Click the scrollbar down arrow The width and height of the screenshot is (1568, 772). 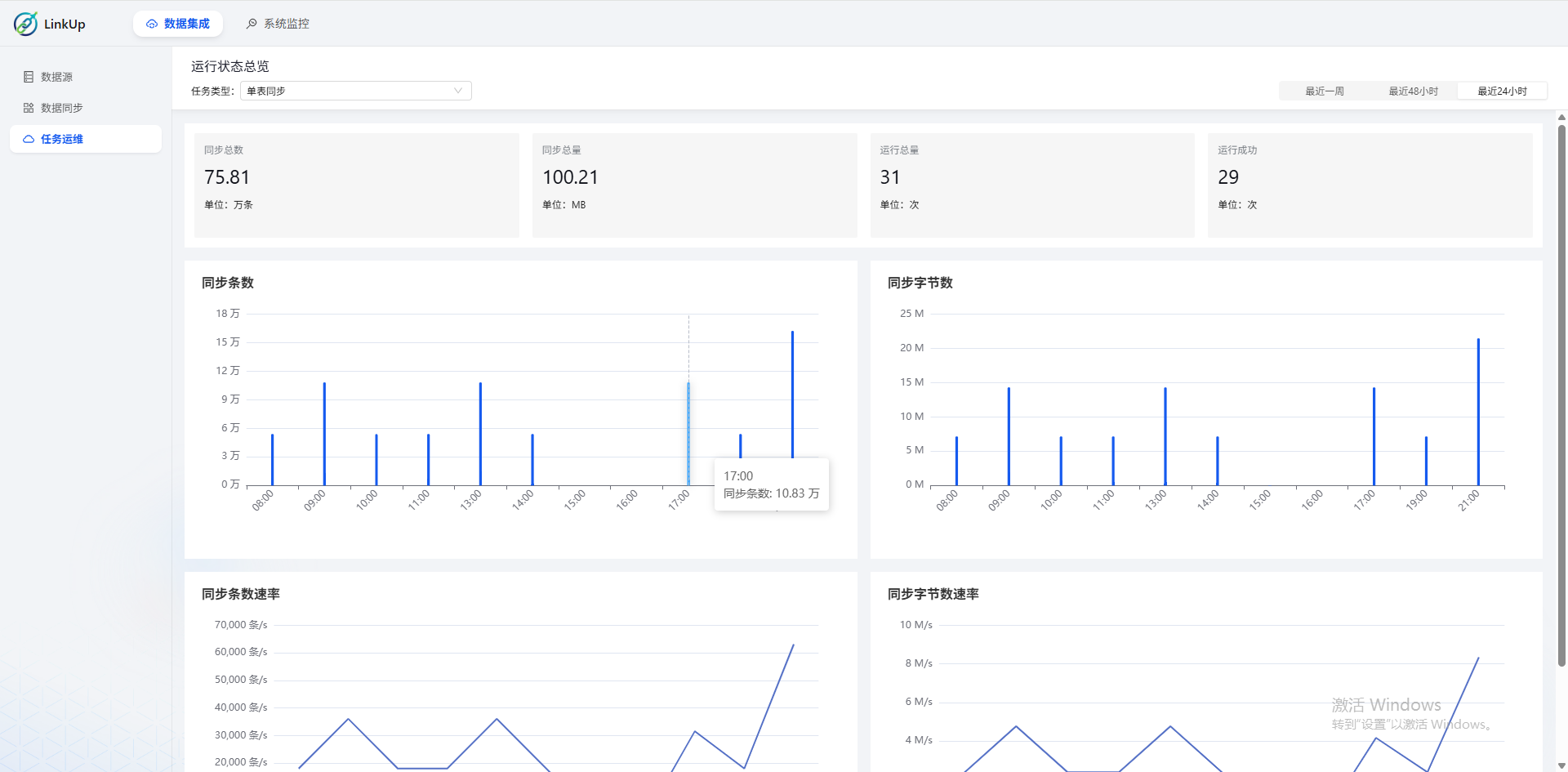pos(1561,766)
